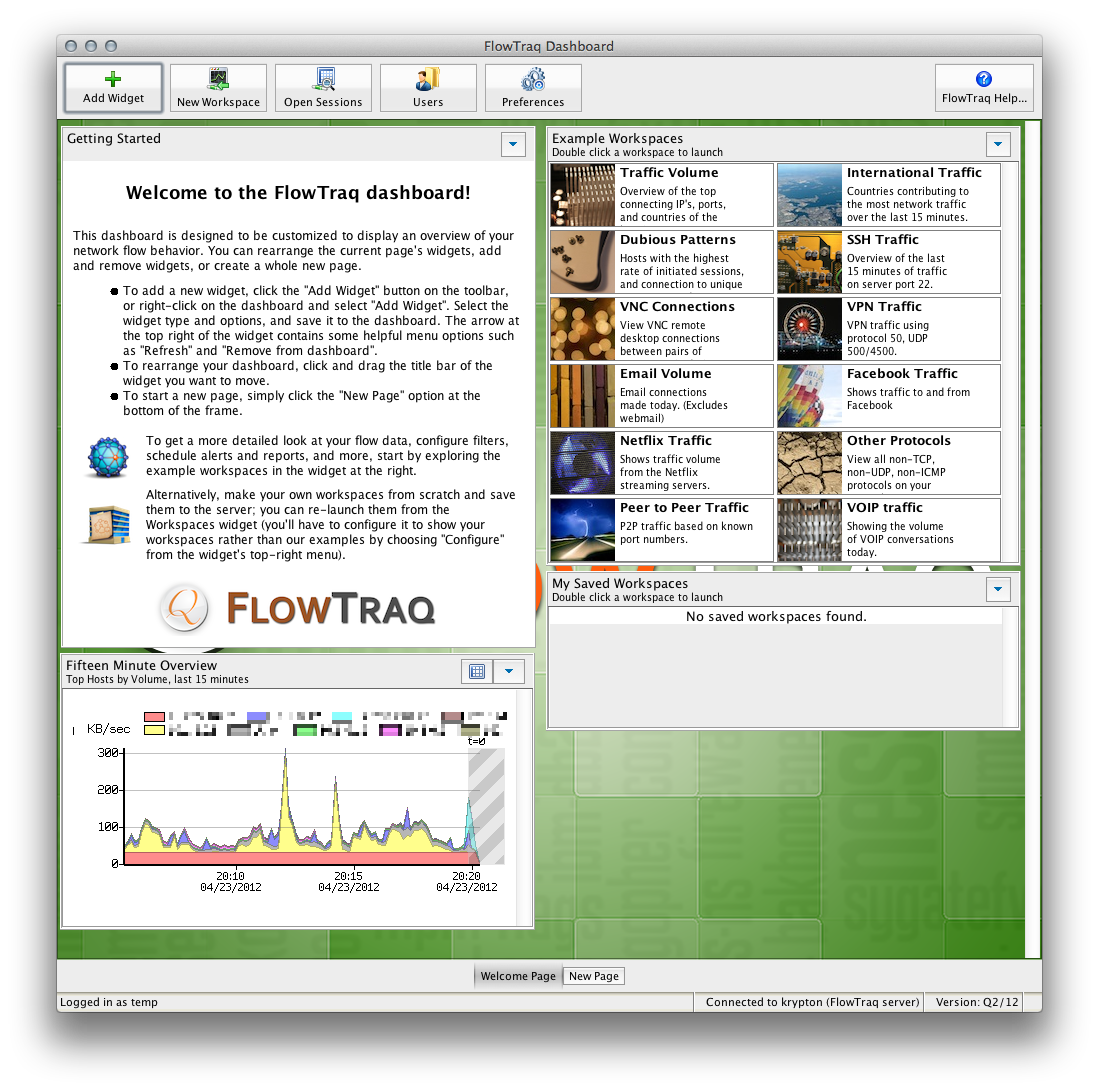
Task: Open the Getting Started widget menu arrow
Action: (513, 144)
